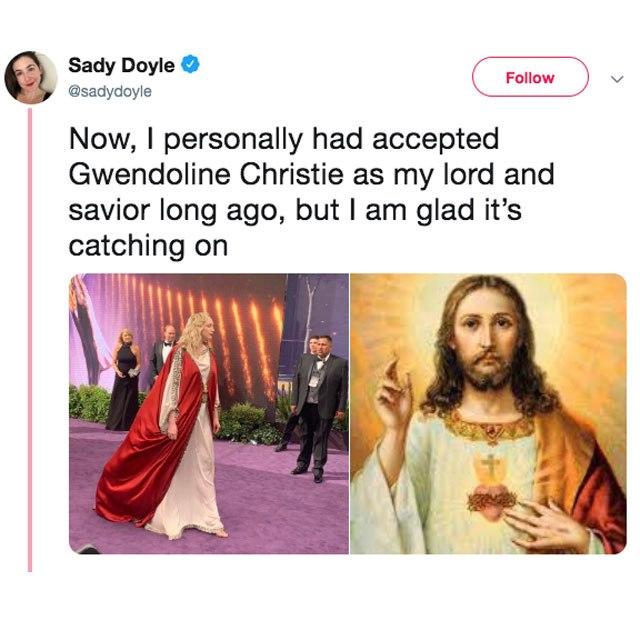Click the sacred heart in the painting
The height and width of the screenshot is (640, 640).
tap(492, 492)
